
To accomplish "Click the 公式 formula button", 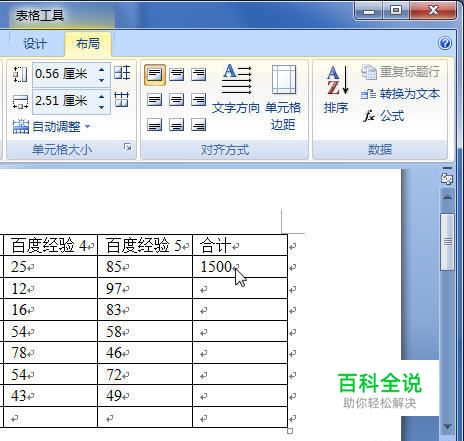I will pos(383,116).
